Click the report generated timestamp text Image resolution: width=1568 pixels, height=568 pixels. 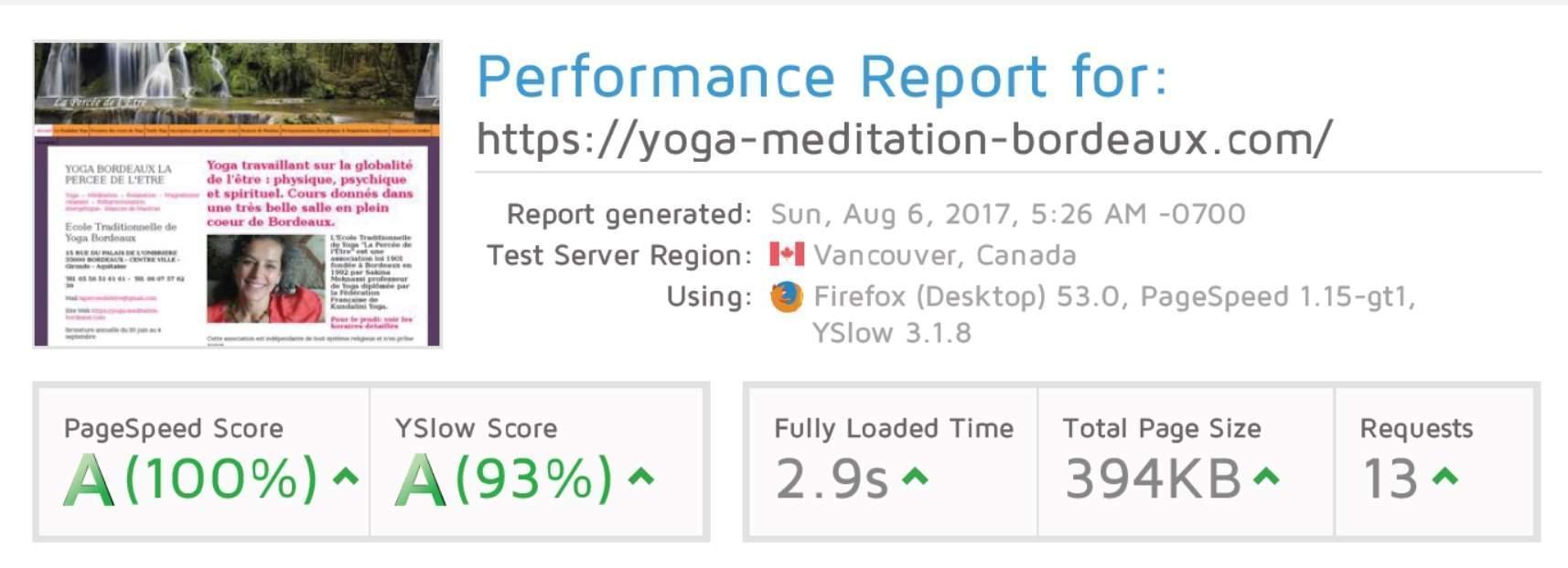click(1005, 214)
